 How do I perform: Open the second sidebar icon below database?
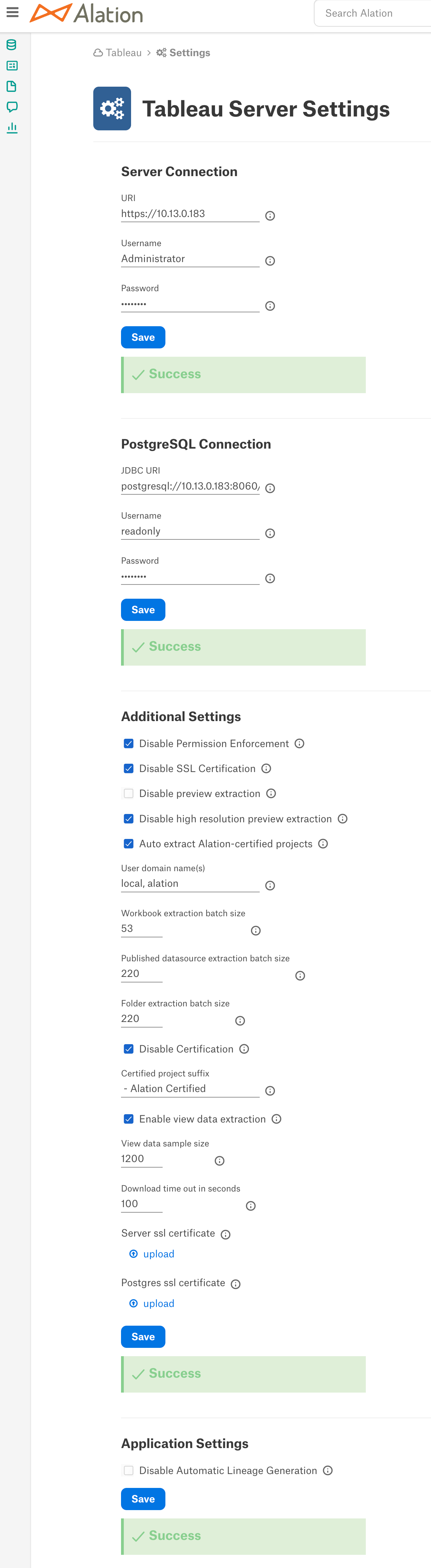pyautogui.click(x=11, y=66)
